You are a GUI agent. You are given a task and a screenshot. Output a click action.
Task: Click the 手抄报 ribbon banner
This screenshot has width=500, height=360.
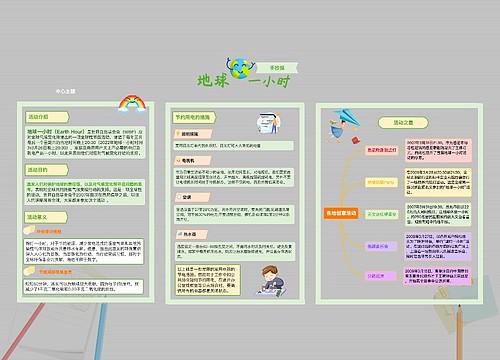277,68
